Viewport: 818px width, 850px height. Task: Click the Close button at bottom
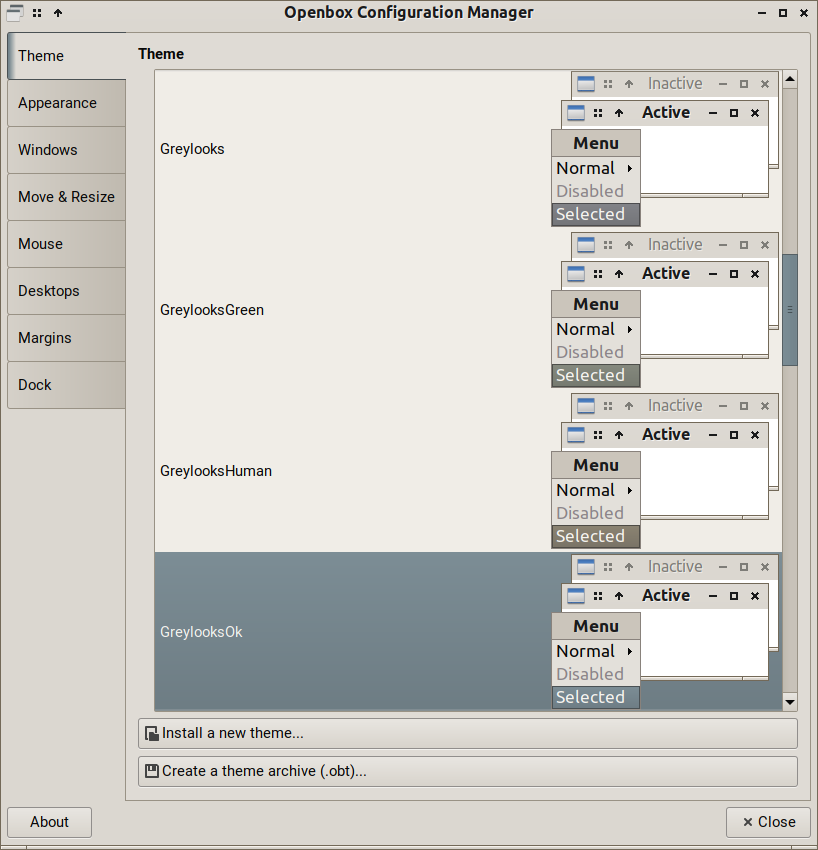(x=768, y=822)
